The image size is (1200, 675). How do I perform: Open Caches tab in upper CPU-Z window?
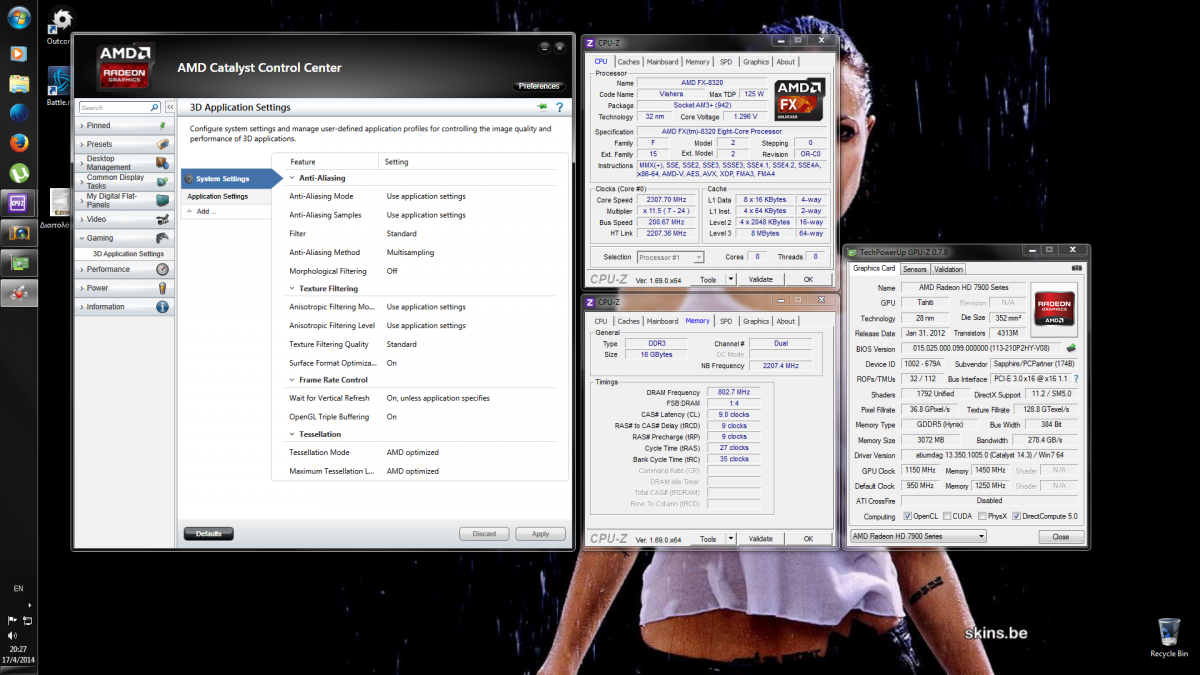point(628,62)
